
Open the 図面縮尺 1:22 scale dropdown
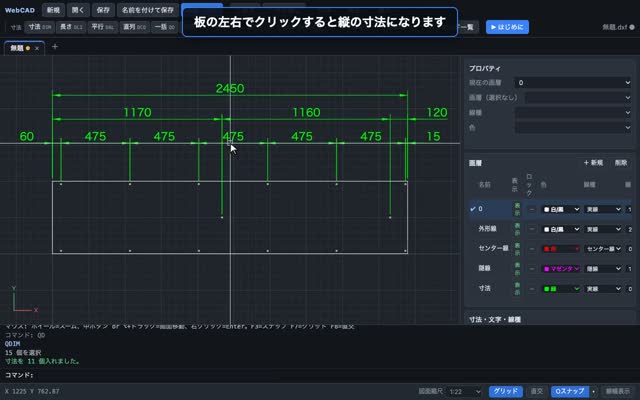point(465,391)
